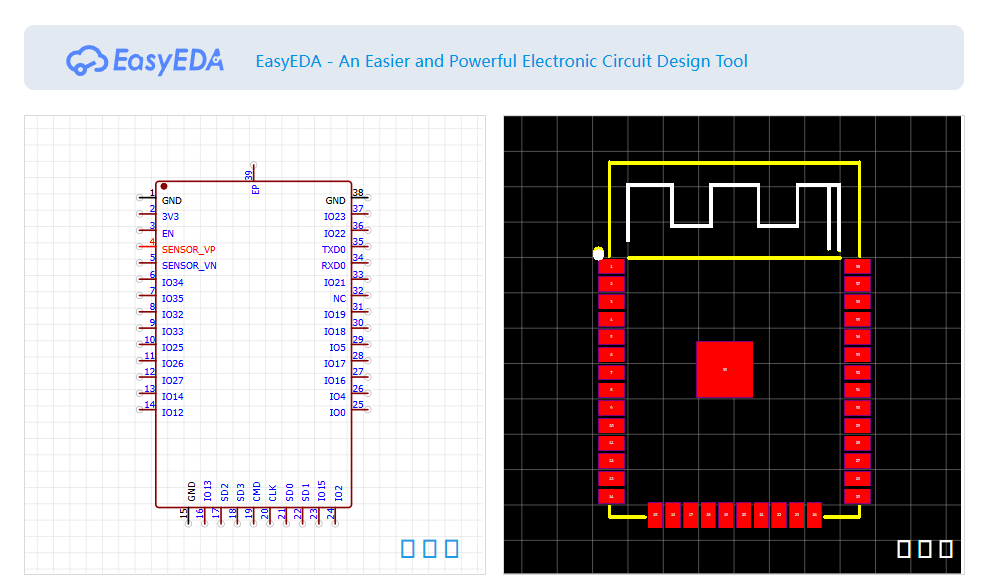
Task: Open the schematic symbol preview image
Action: tap(255, 344)
